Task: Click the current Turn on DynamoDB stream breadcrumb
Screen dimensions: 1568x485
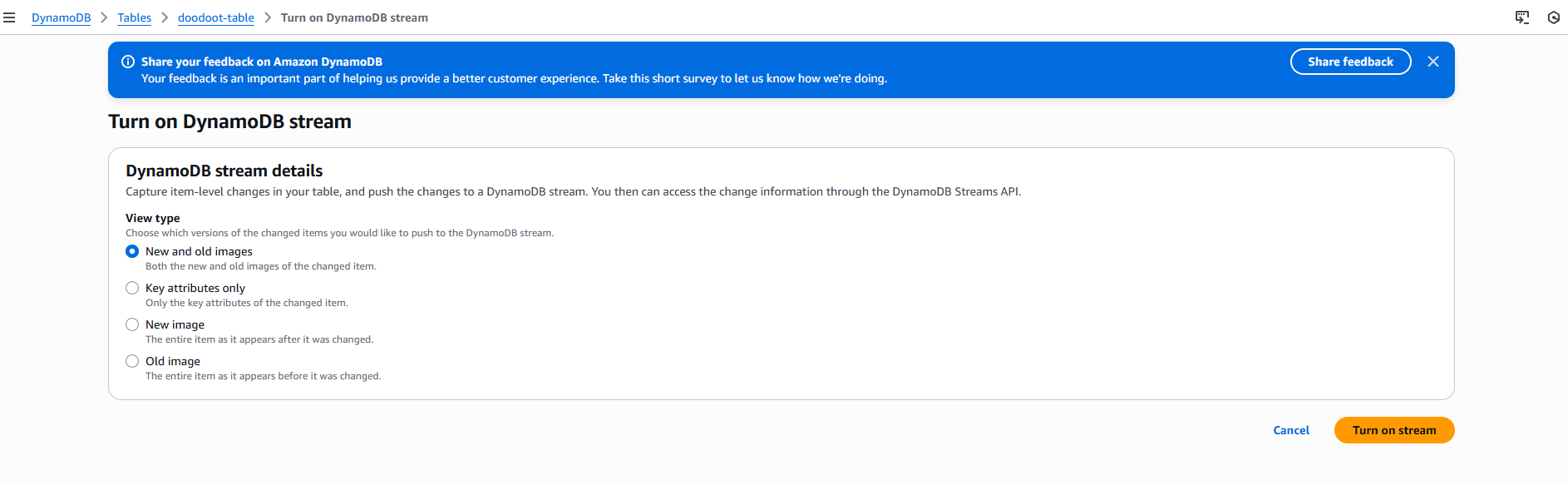Action: pos(354,17)
